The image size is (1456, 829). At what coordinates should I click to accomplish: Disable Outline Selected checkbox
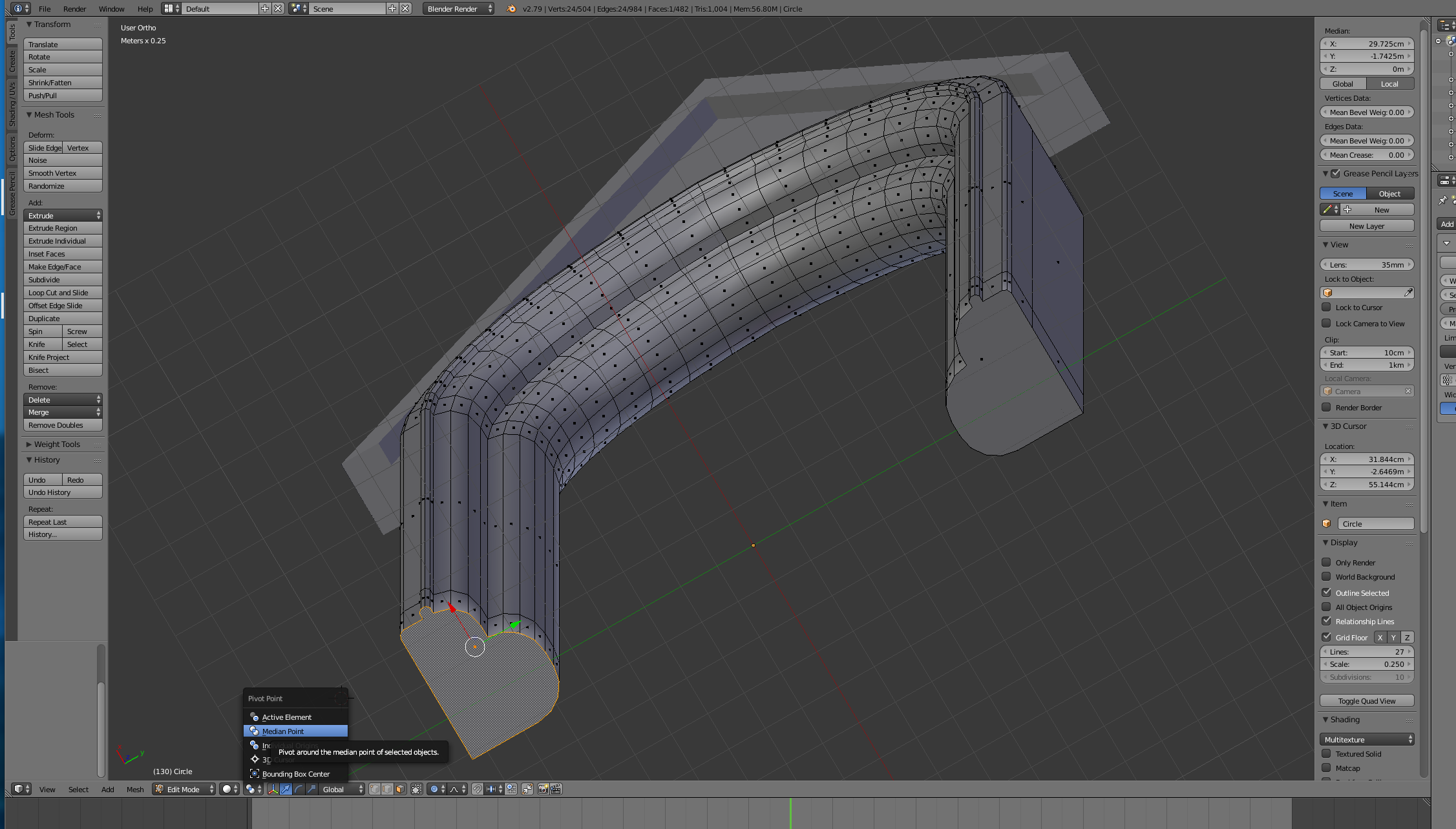pos(1326,593)
